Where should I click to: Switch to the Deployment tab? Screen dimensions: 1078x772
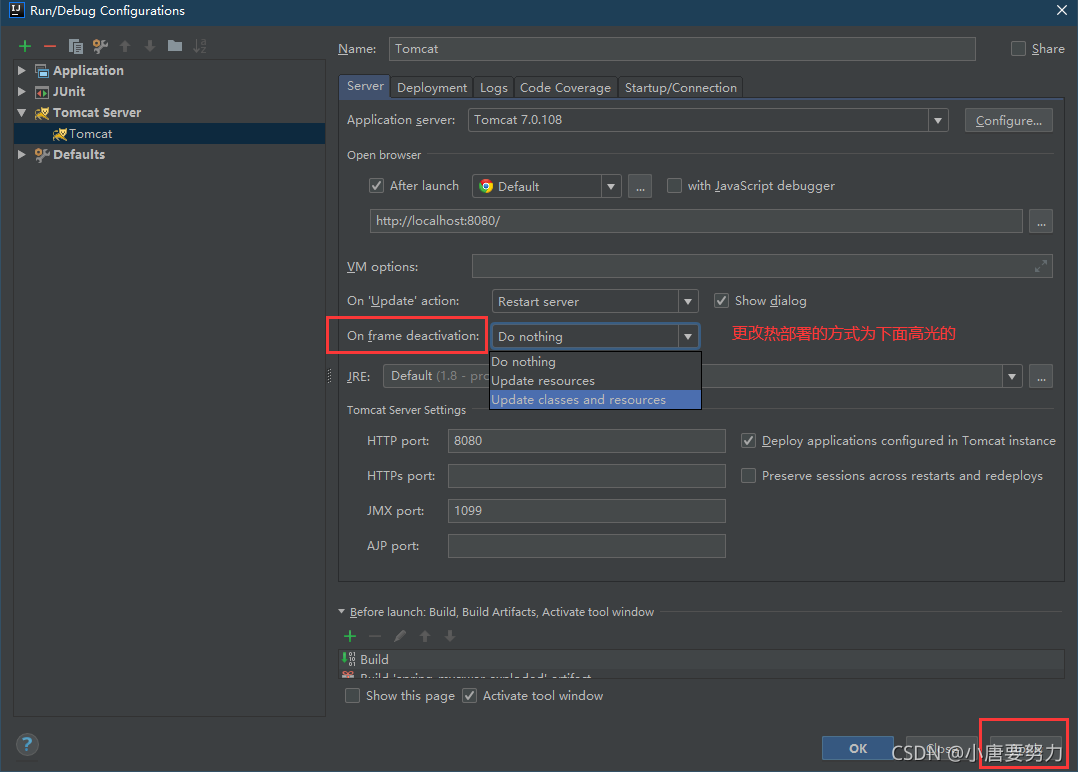pos(432,87)
